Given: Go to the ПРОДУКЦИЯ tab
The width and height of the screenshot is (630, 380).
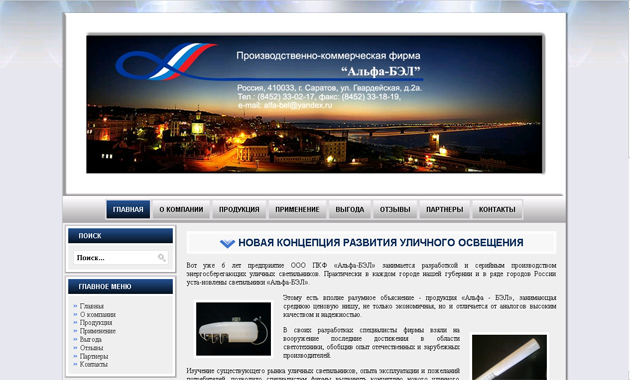Looking at the screenshot, I should [239, 209].
